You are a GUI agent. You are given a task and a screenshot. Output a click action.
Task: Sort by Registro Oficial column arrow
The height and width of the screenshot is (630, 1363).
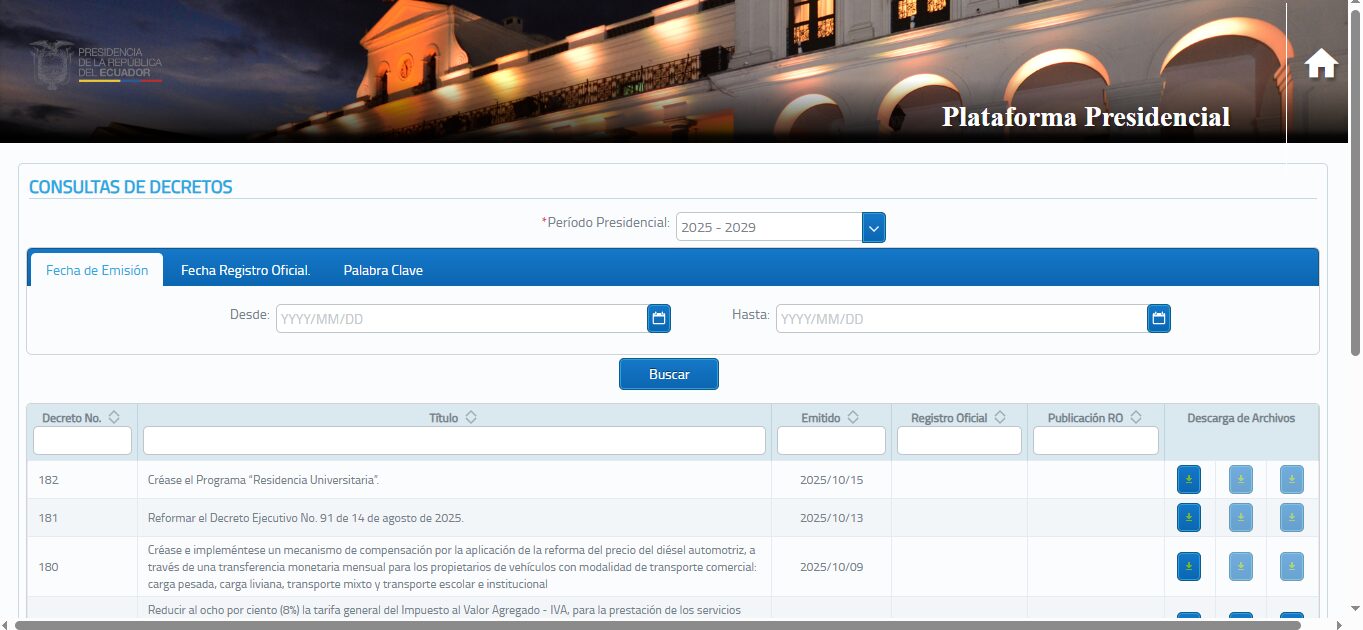(x=1000, y=418)
